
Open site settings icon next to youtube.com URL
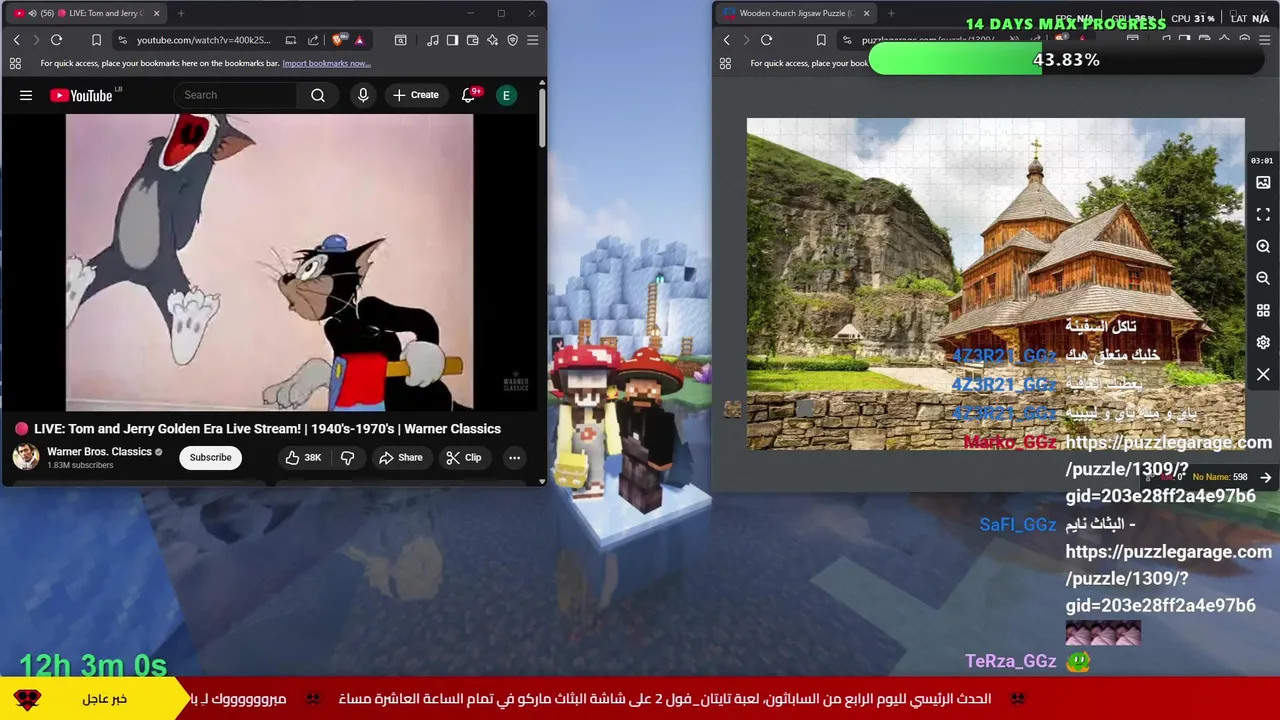(x=122, y=40)
